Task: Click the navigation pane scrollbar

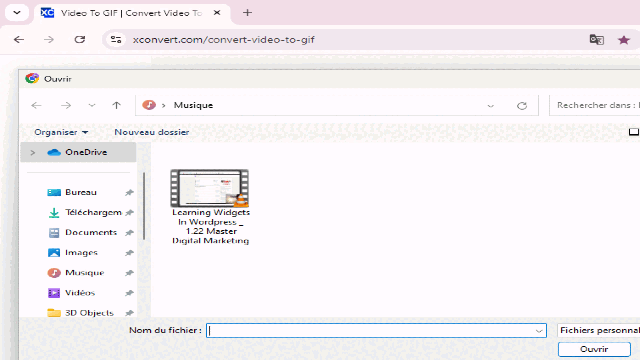Action: (144, 206)
